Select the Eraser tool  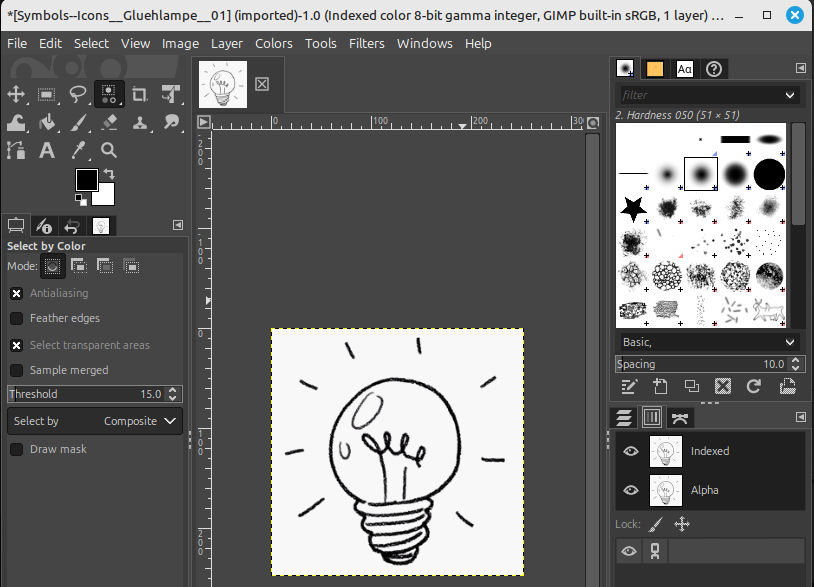(x=110, y=122)
